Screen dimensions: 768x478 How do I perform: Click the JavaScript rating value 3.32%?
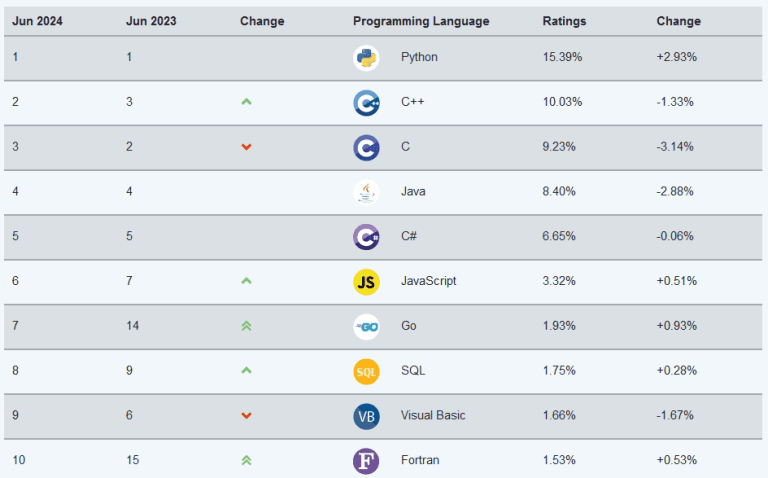tap(559, 281)
